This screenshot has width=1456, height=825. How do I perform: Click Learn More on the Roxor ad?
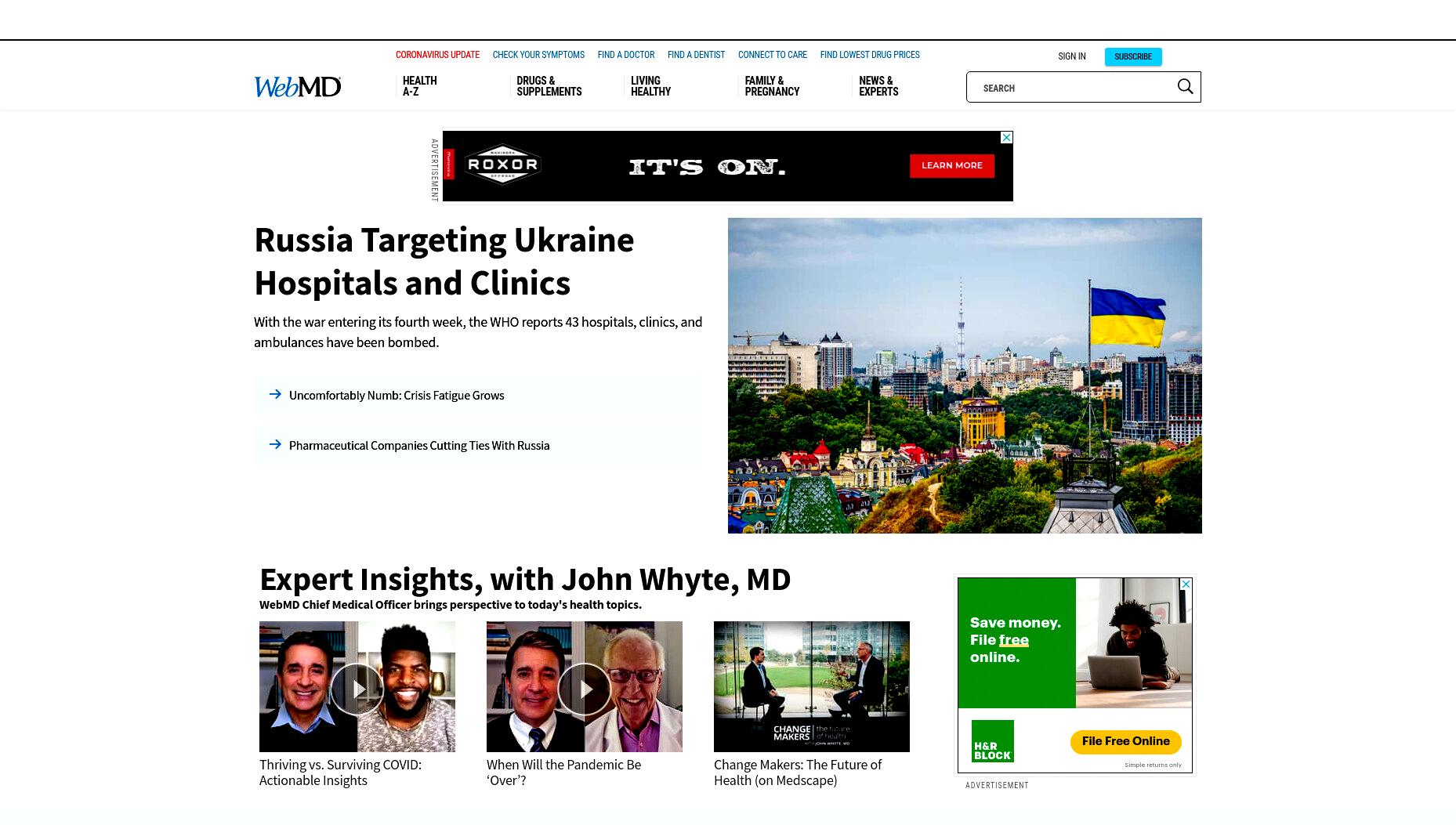coord(951,165)
